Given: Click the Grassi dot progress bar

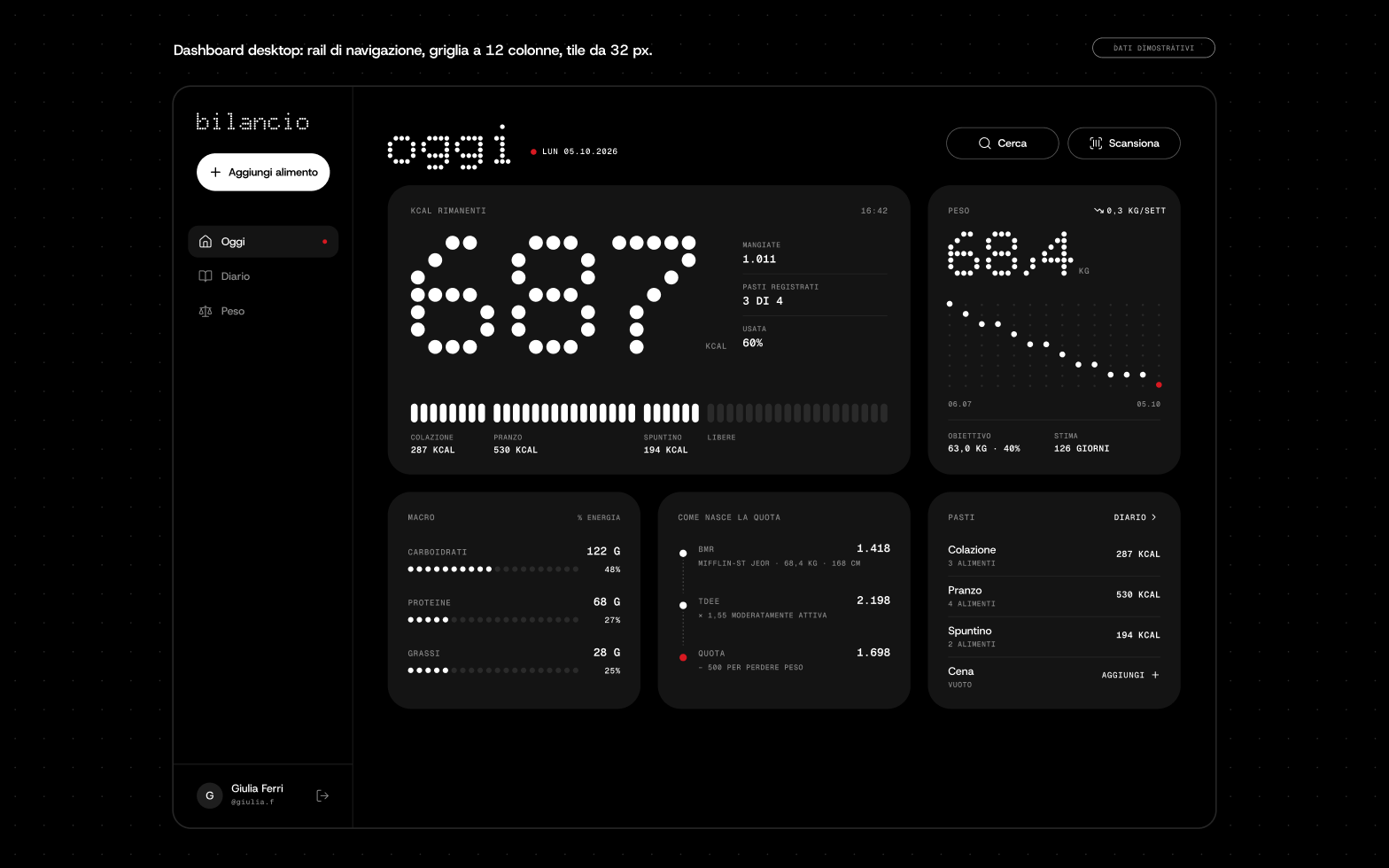Looking at the screenshot, I should (493, 670).
